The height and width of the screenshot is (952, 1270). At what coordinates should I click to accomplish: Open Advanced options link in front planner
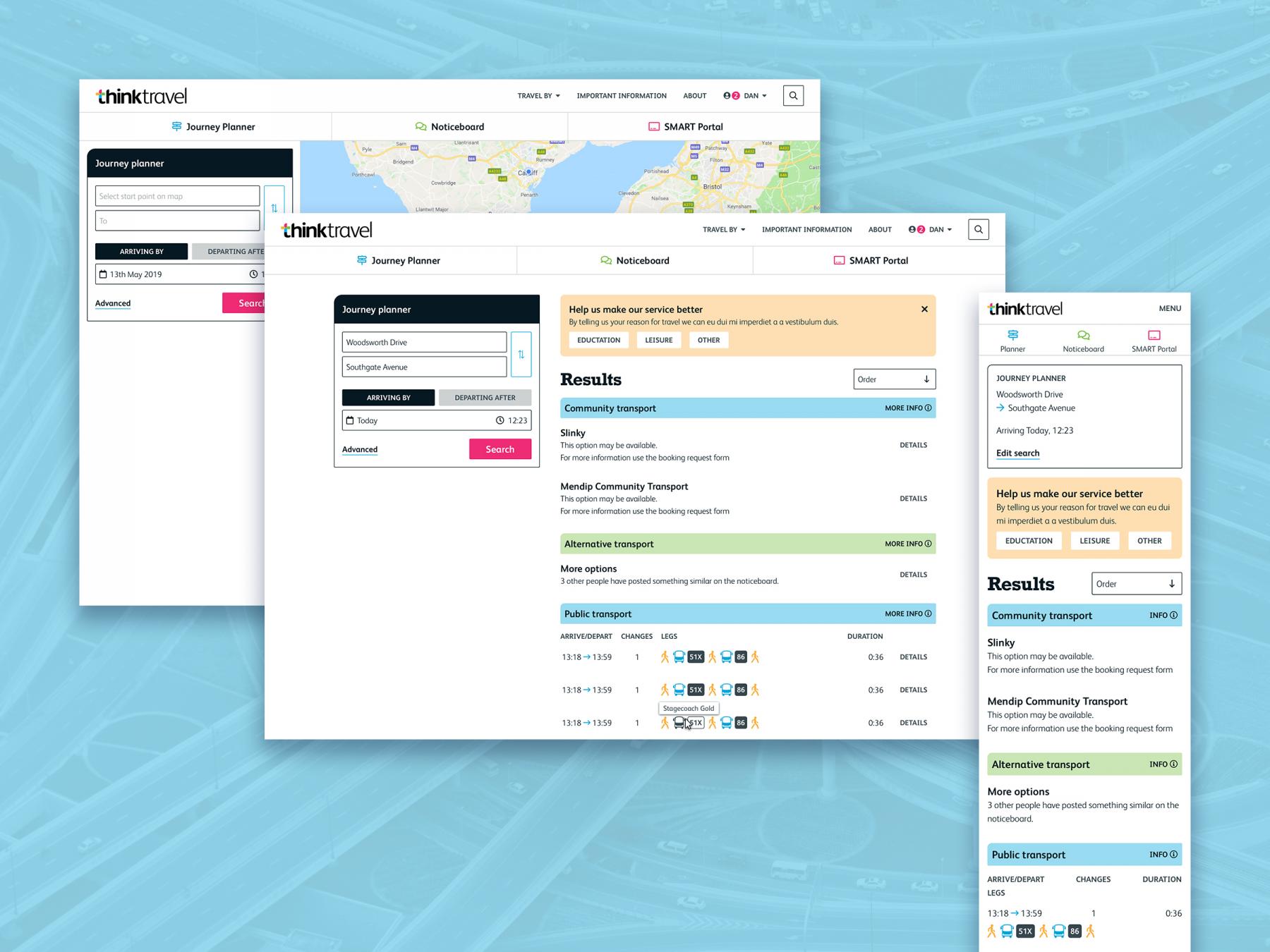(x=360, y=449)
